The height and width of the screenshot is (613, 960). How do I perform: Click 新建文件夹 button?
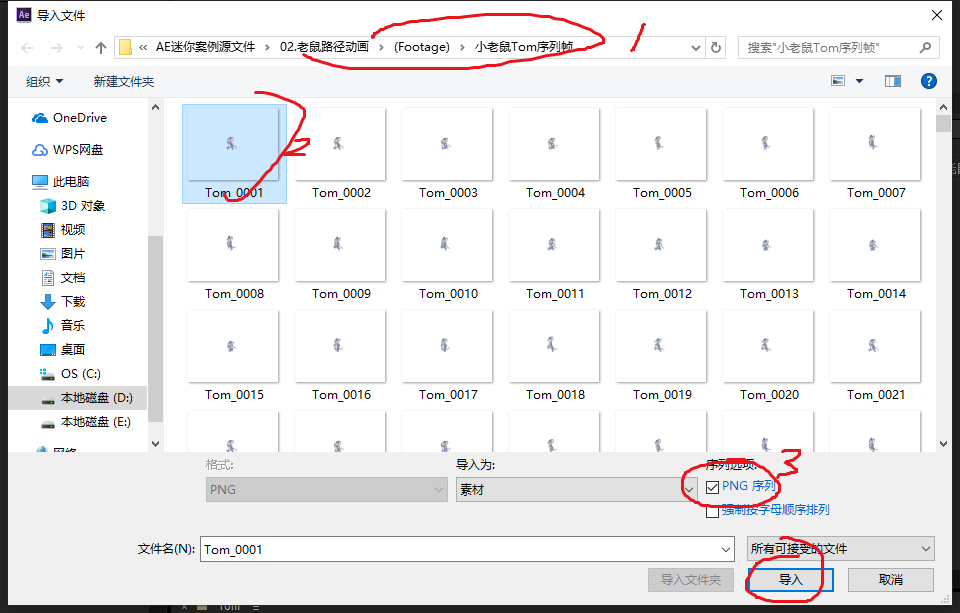124,81
